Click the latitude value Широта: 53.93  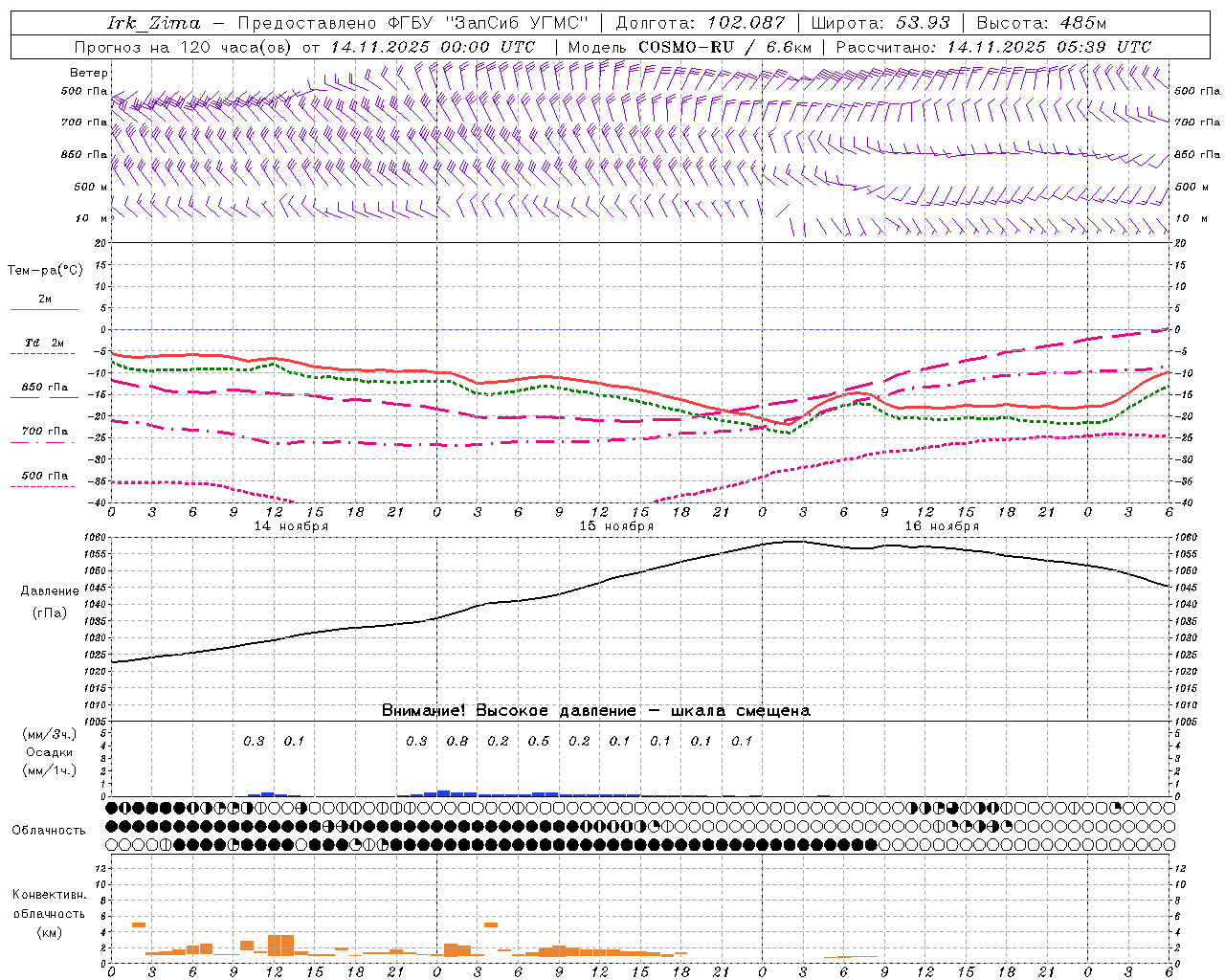[x=880, y=22]
